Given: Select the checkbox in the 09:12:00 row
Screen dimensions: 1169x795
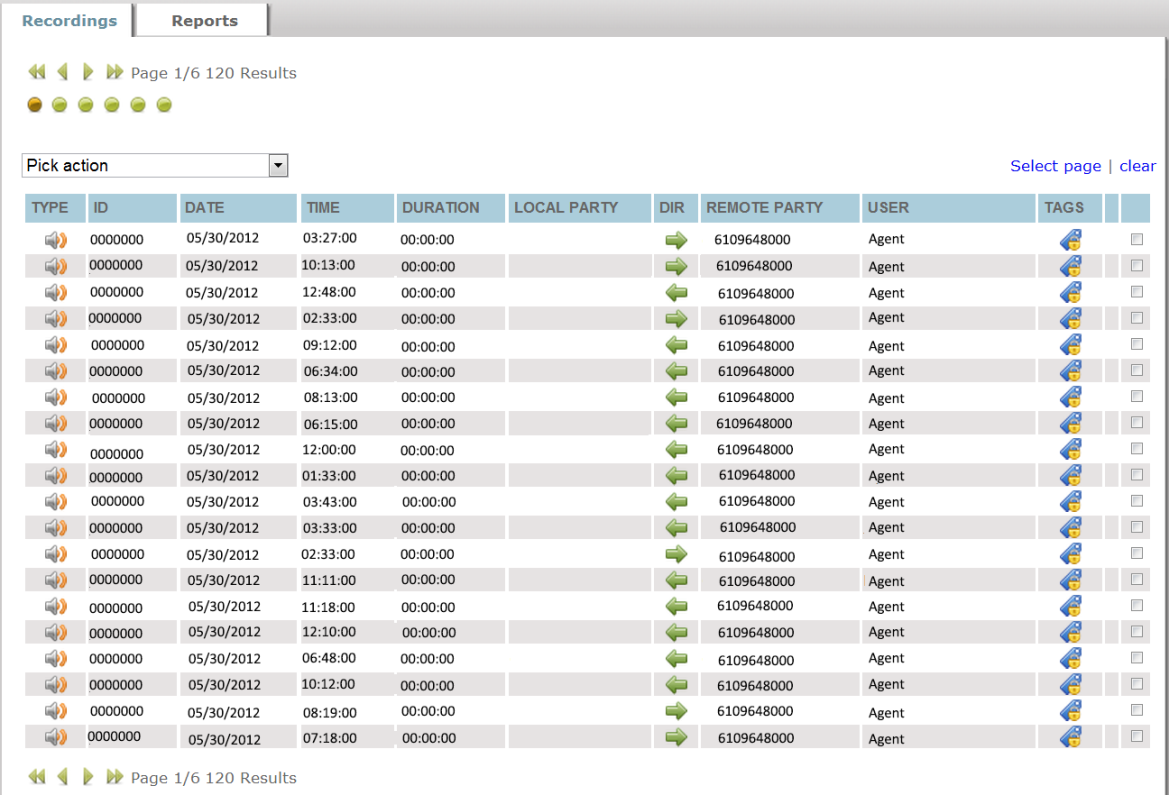Looking at the screenshot, I should pyautogui.click(x=1136, y=344).
